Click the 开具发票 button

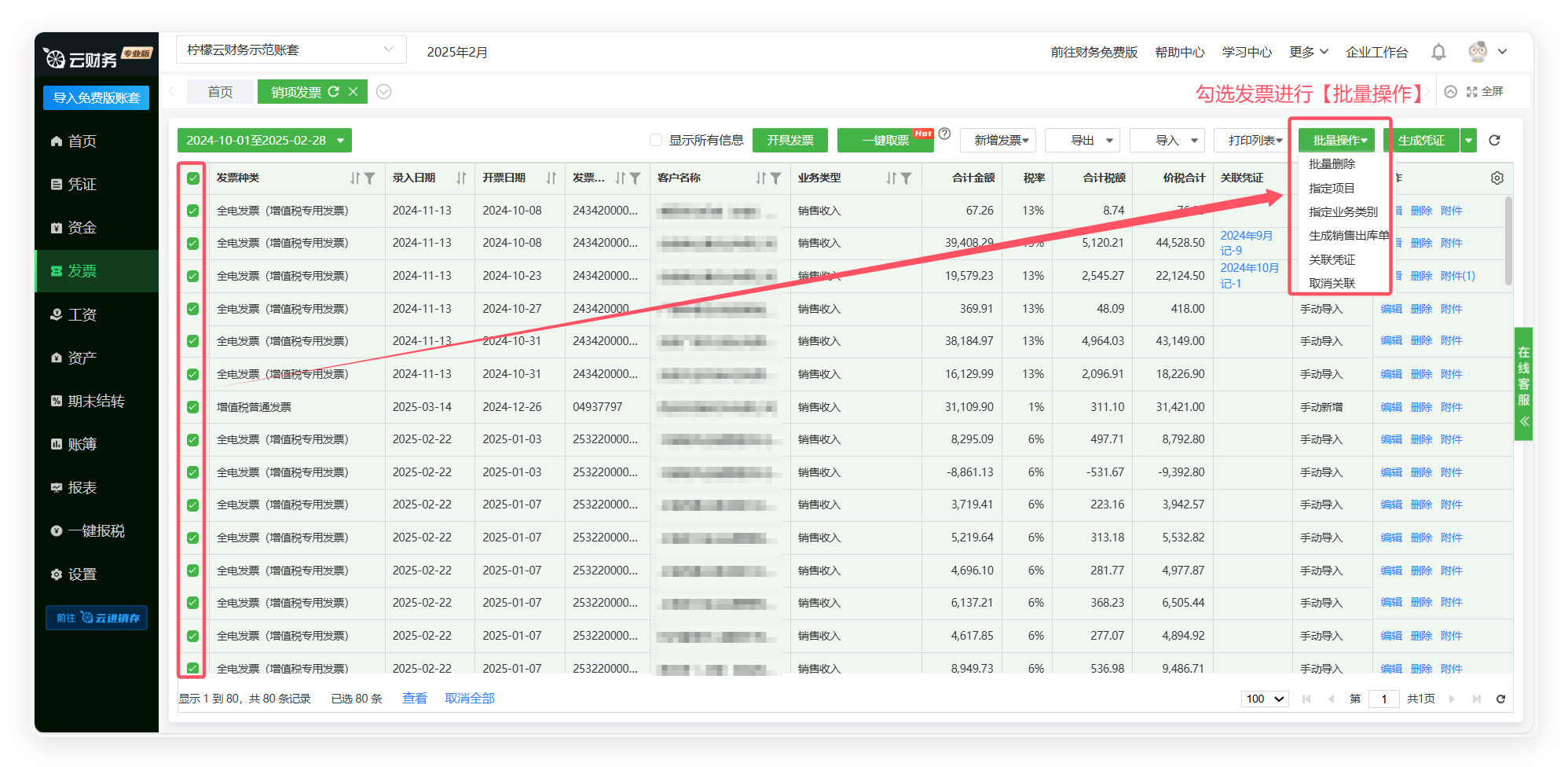tap(789, 141)
